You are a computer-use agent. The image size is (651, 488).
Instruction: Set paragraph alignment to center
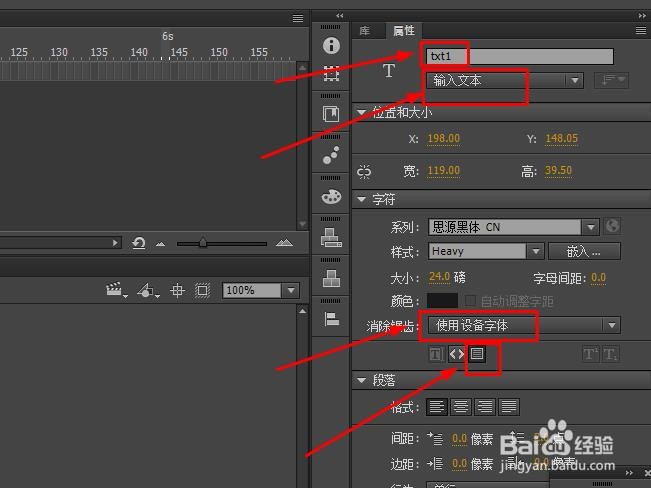click(x=460, y=407)
